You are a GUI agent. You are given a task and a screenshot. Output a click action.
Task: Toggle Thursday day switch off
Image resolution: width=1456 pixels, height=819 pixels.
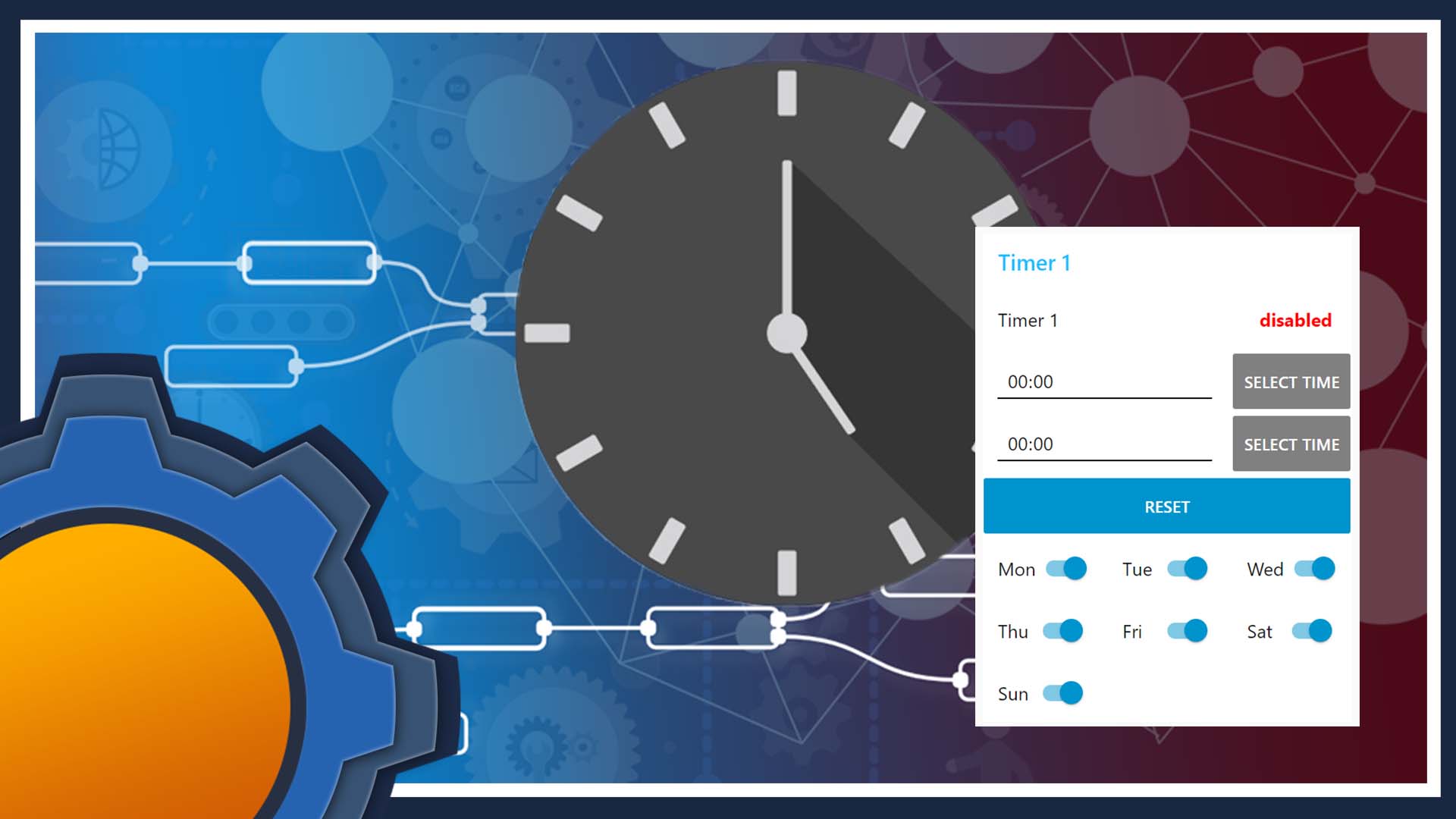coord(1065,630)
